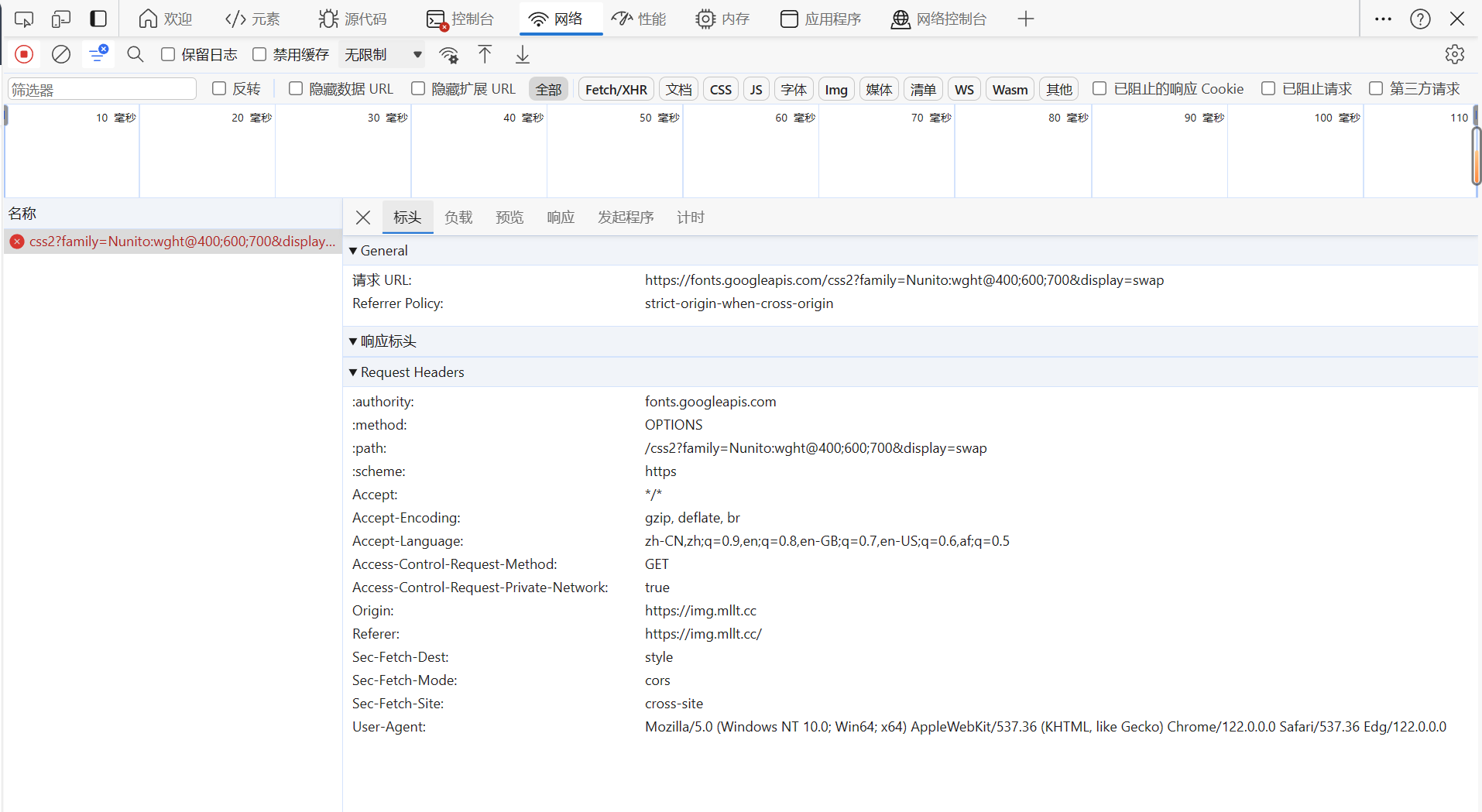
Task: Check 已阻止的响应 Cookie checkbox
Action: pos(1099,88)
